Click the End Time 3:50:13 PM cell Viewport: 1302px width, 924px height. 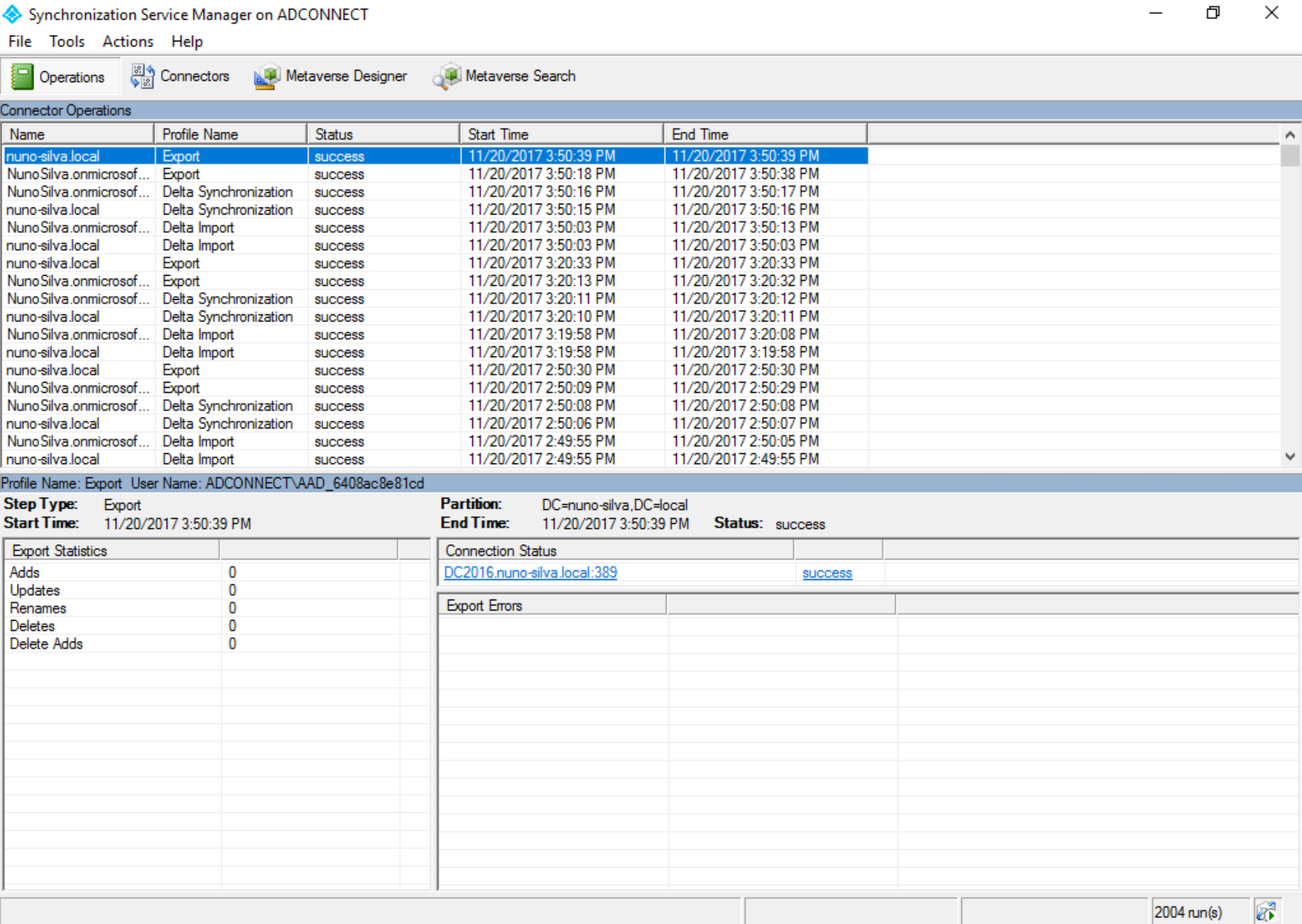(745, 228)
